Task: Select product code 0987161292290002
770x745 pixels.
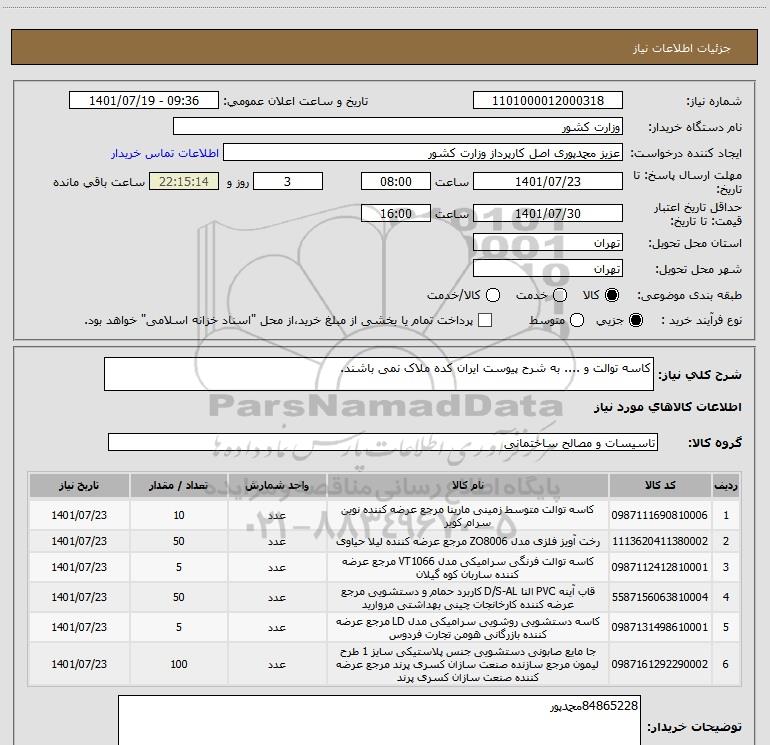Action: coord(660,664)
